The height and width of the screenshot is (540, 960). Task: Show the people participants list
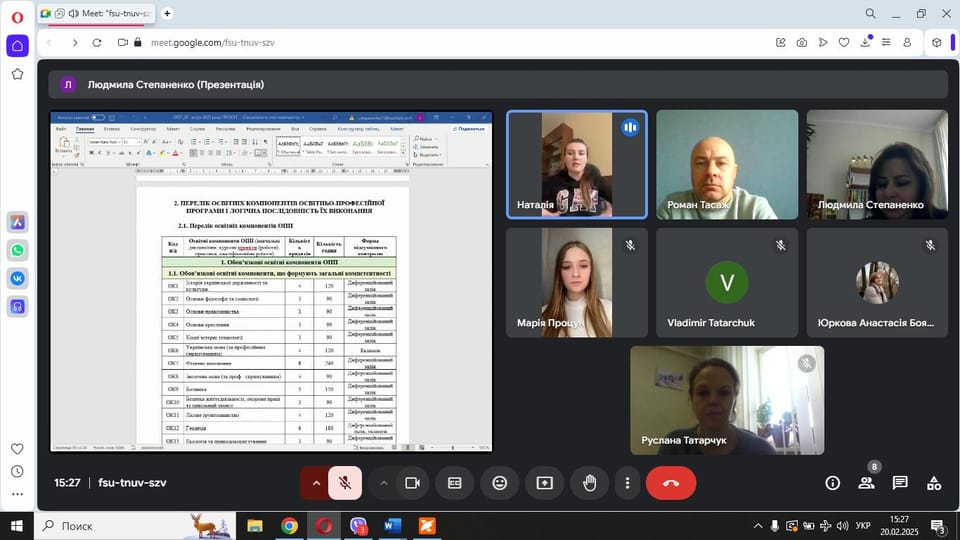coord(866,483)
